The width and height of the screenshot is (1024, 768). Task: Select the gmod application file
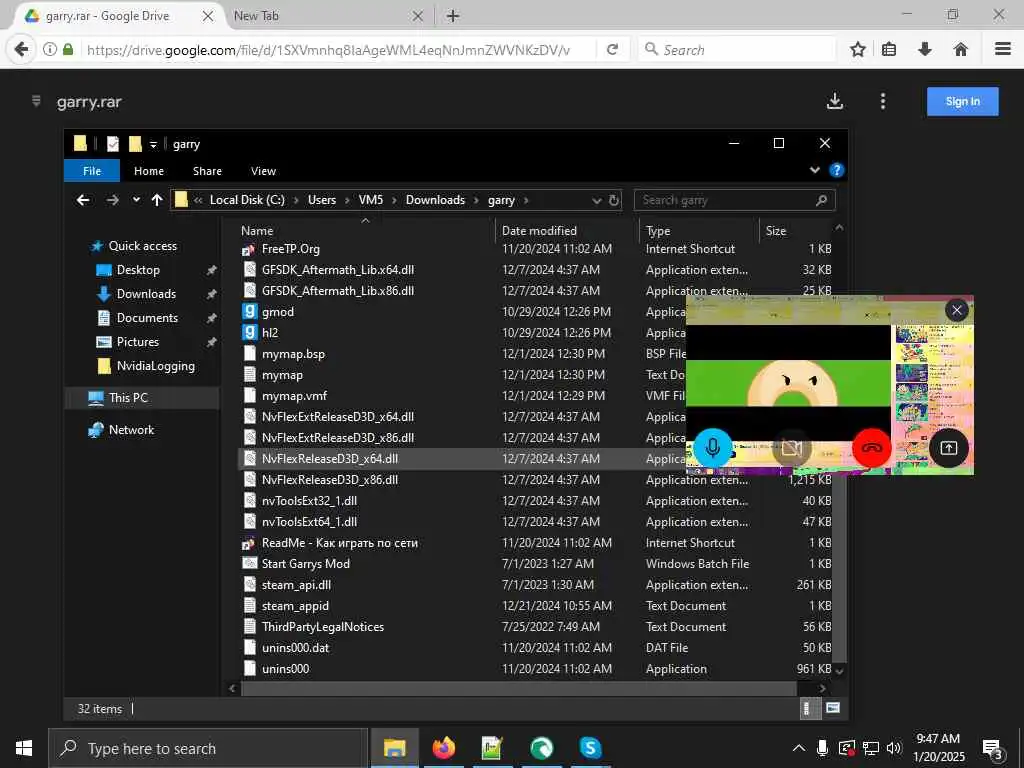pos(278,312)
